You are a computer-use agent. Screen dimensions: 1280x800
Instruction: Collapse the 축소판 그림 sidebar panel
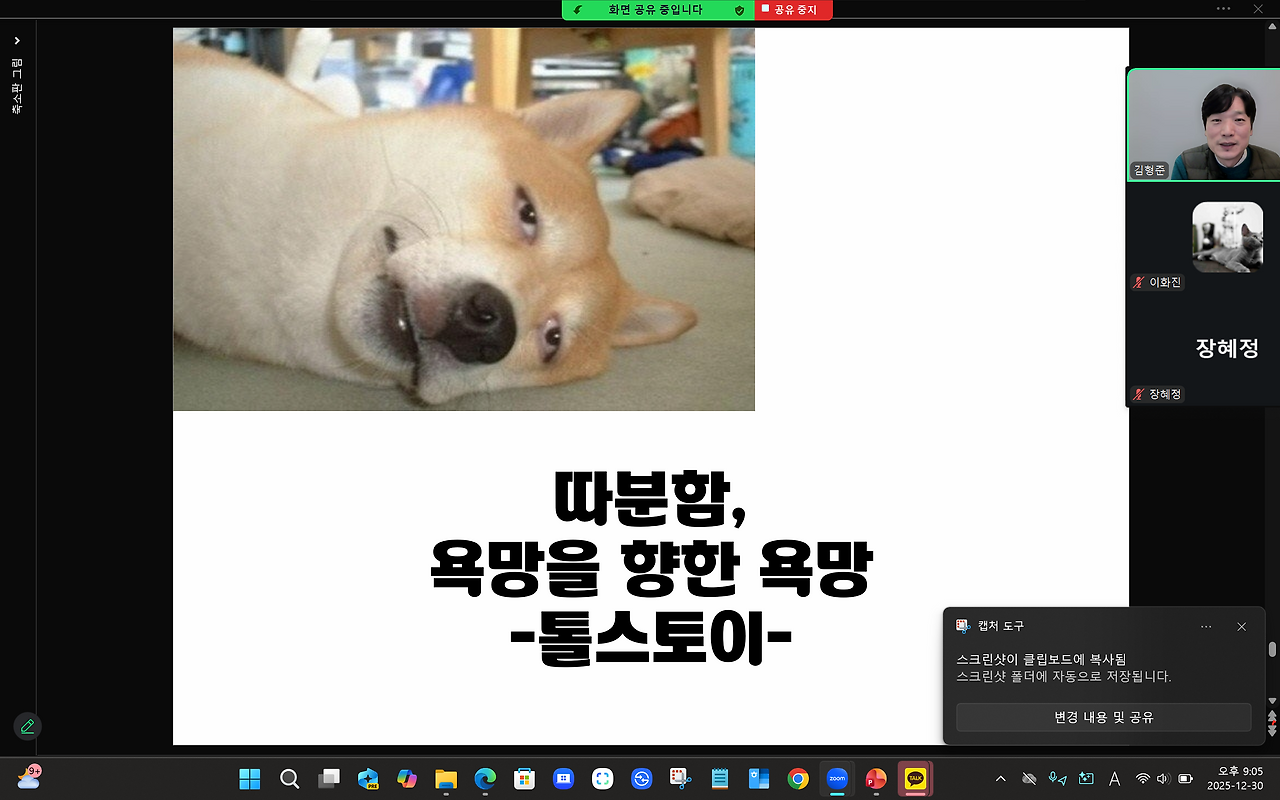point(16,41)
